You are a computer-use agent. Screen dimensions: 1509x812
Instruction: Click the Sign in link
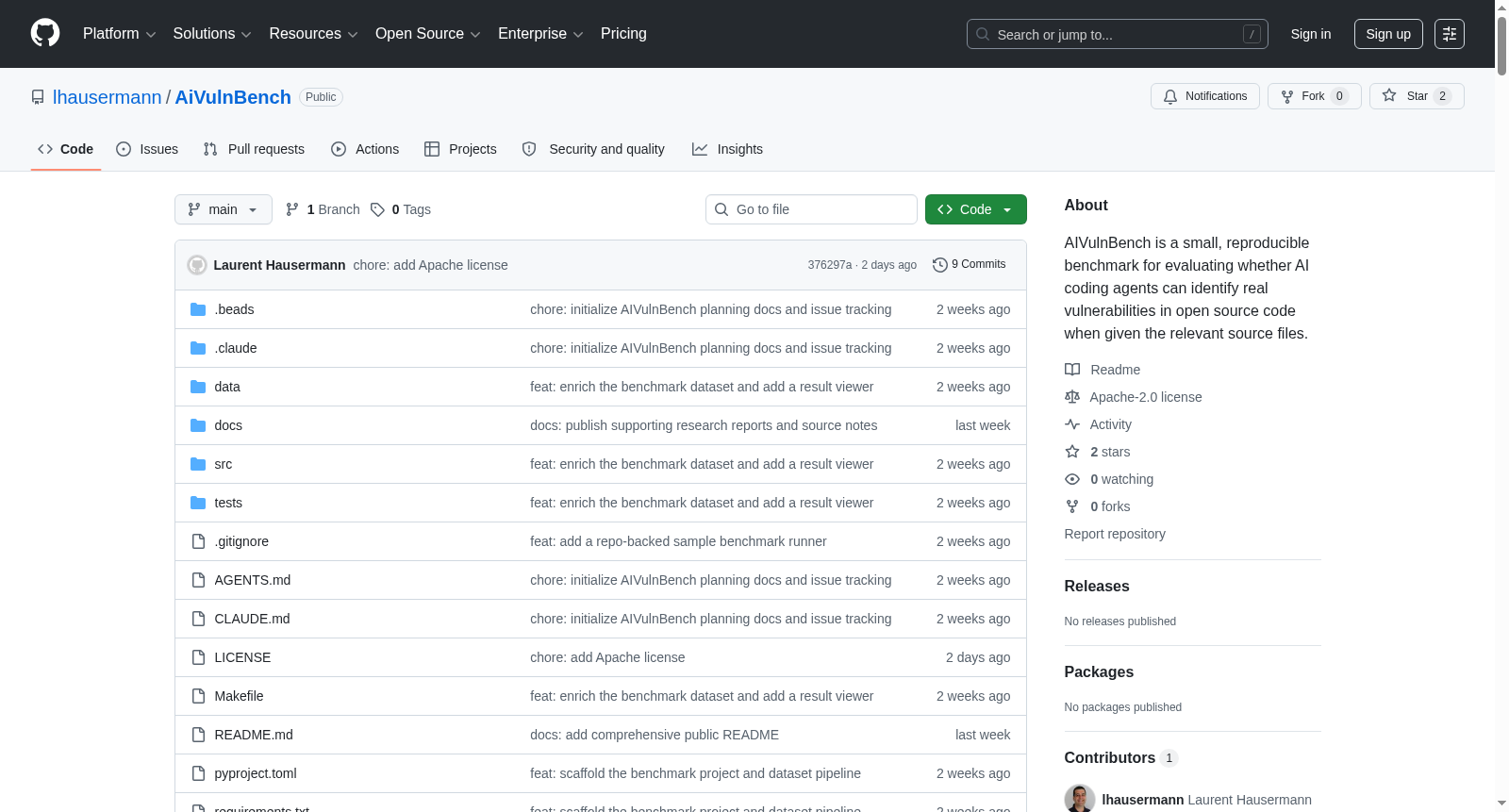tap(1311, 34)
